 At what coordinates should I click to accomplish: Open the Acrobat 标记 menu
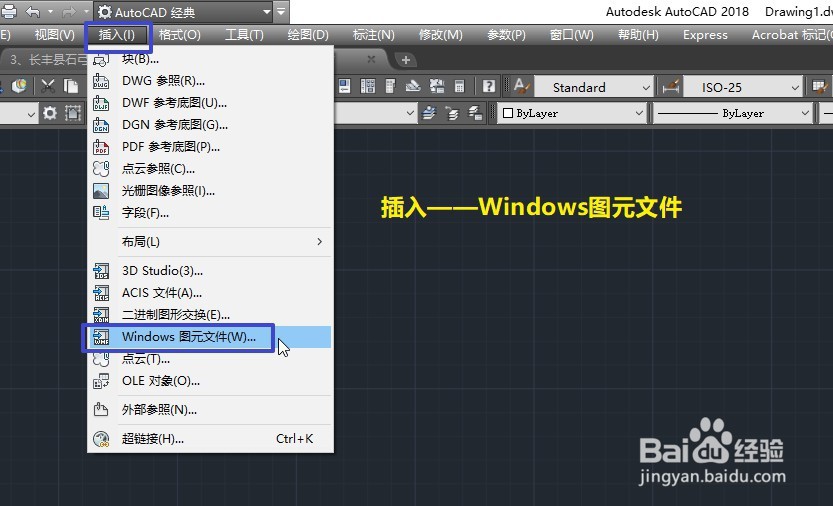pyautogui.click(x=792, y=35)
